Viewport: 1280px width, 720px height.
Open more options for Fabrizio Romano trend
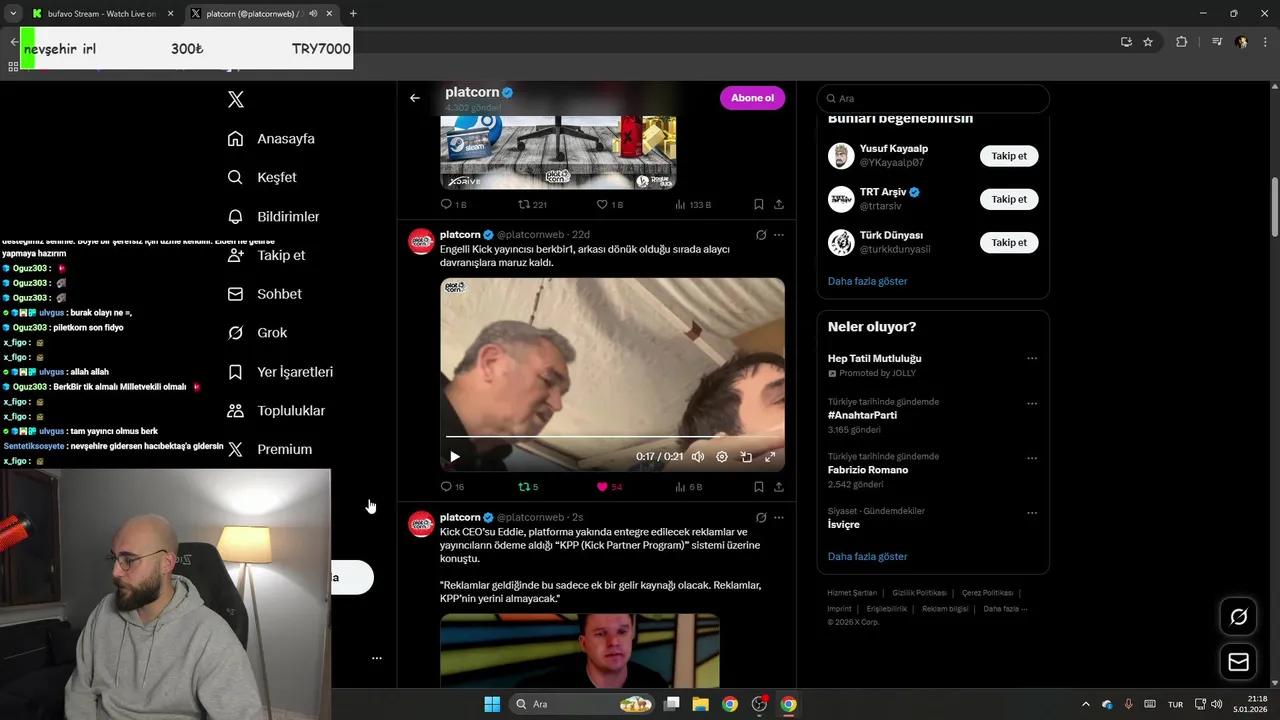(x=1032, y=458)
